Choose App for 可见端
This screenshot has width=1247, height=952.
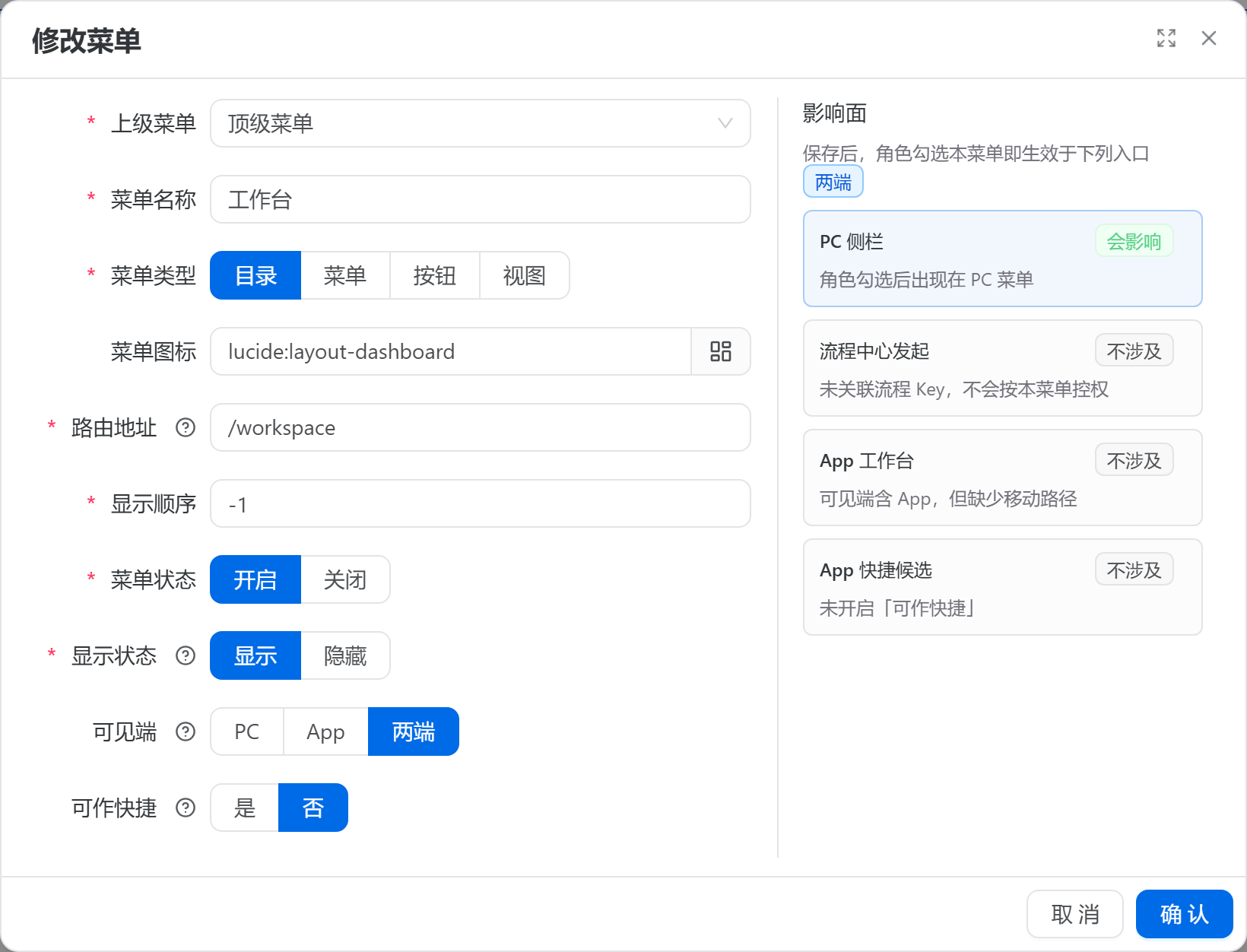pos(325,731)
